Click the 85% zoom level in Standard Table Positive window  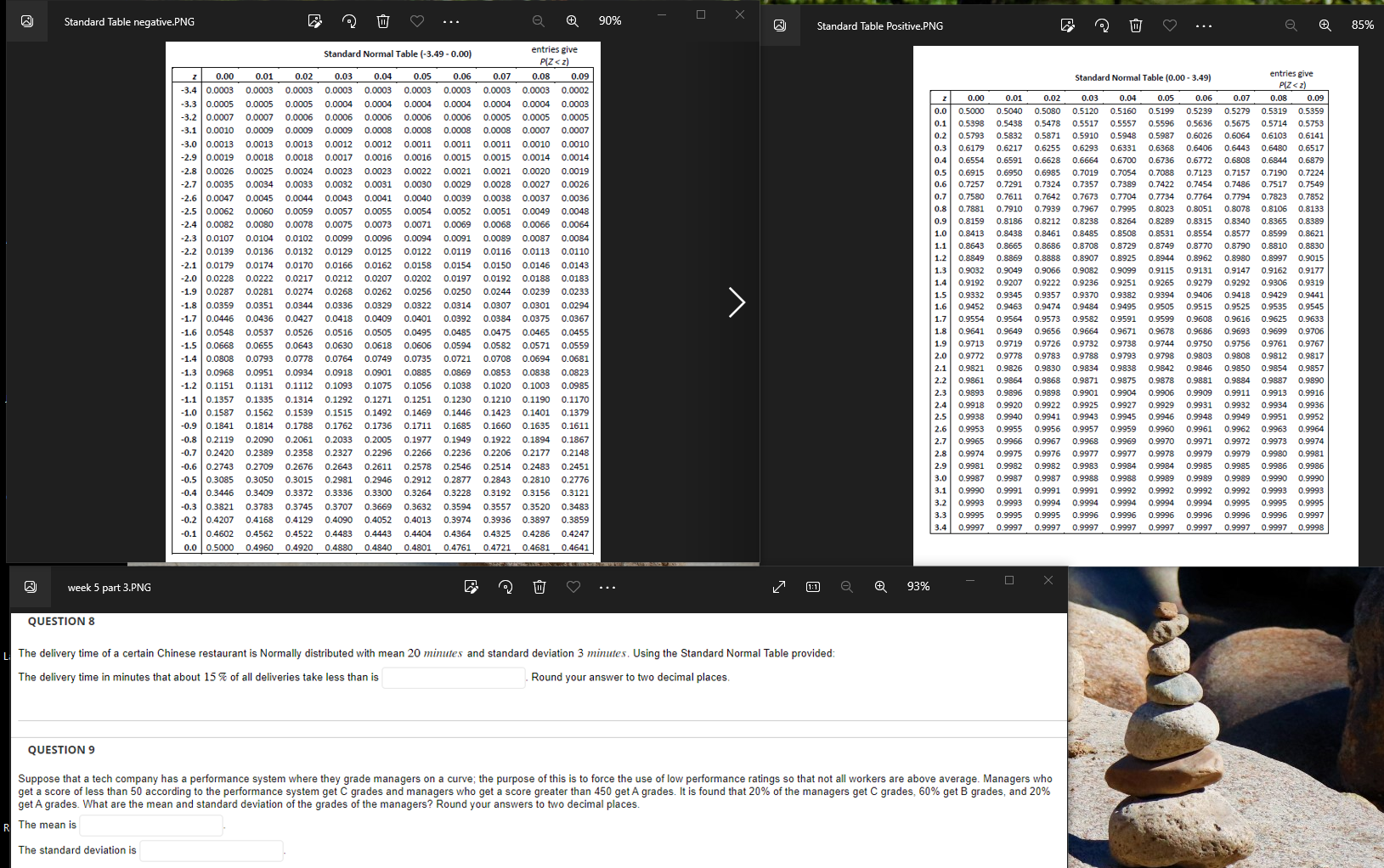[x=1363, y=25]
